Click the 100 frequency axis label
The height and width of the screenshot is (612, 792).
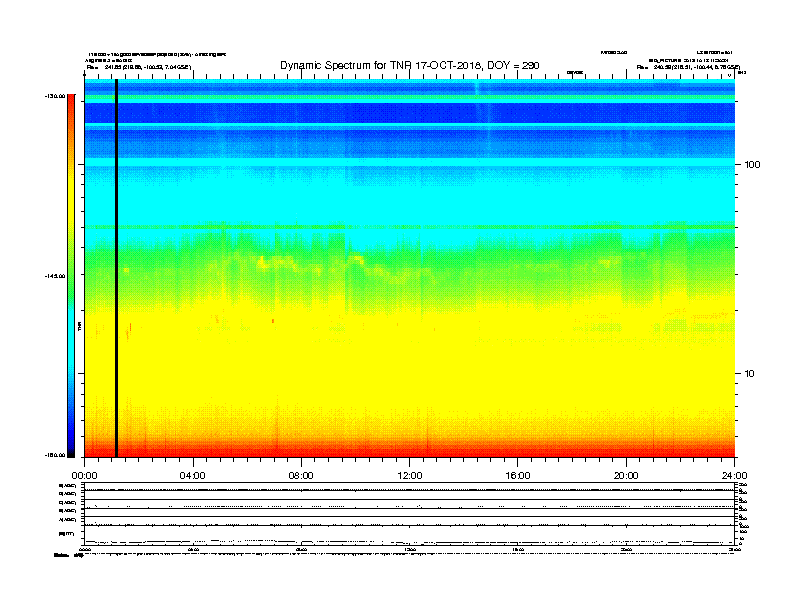(752, 165)
